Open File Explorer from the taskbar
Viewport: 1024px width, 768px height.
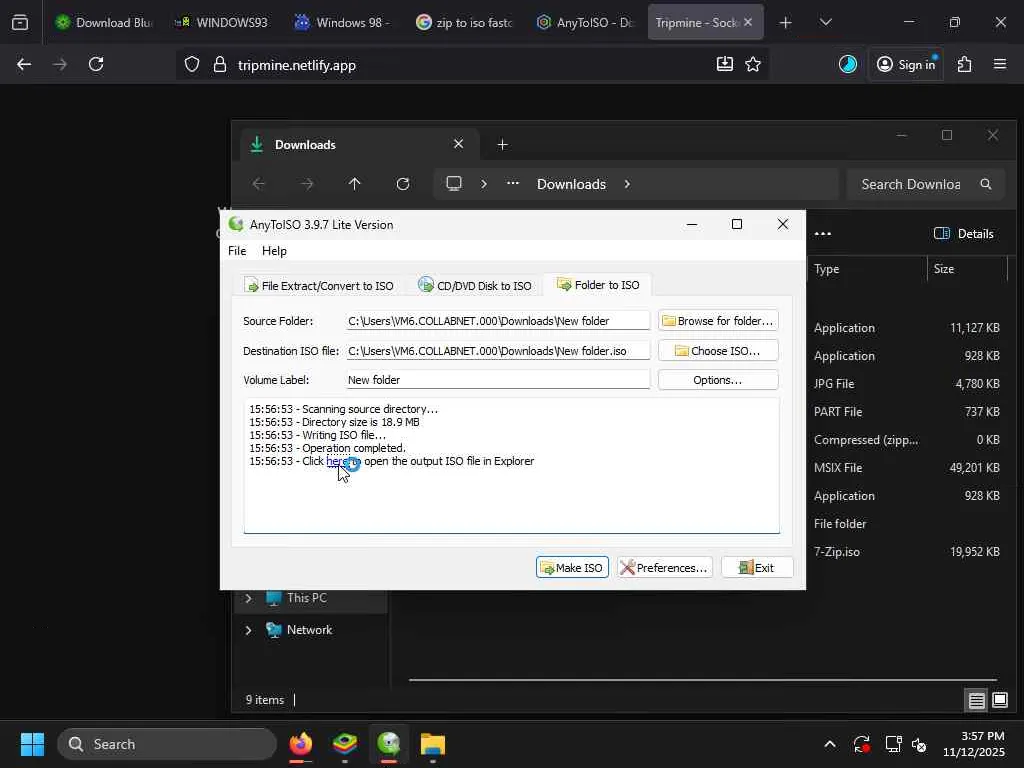432,744
